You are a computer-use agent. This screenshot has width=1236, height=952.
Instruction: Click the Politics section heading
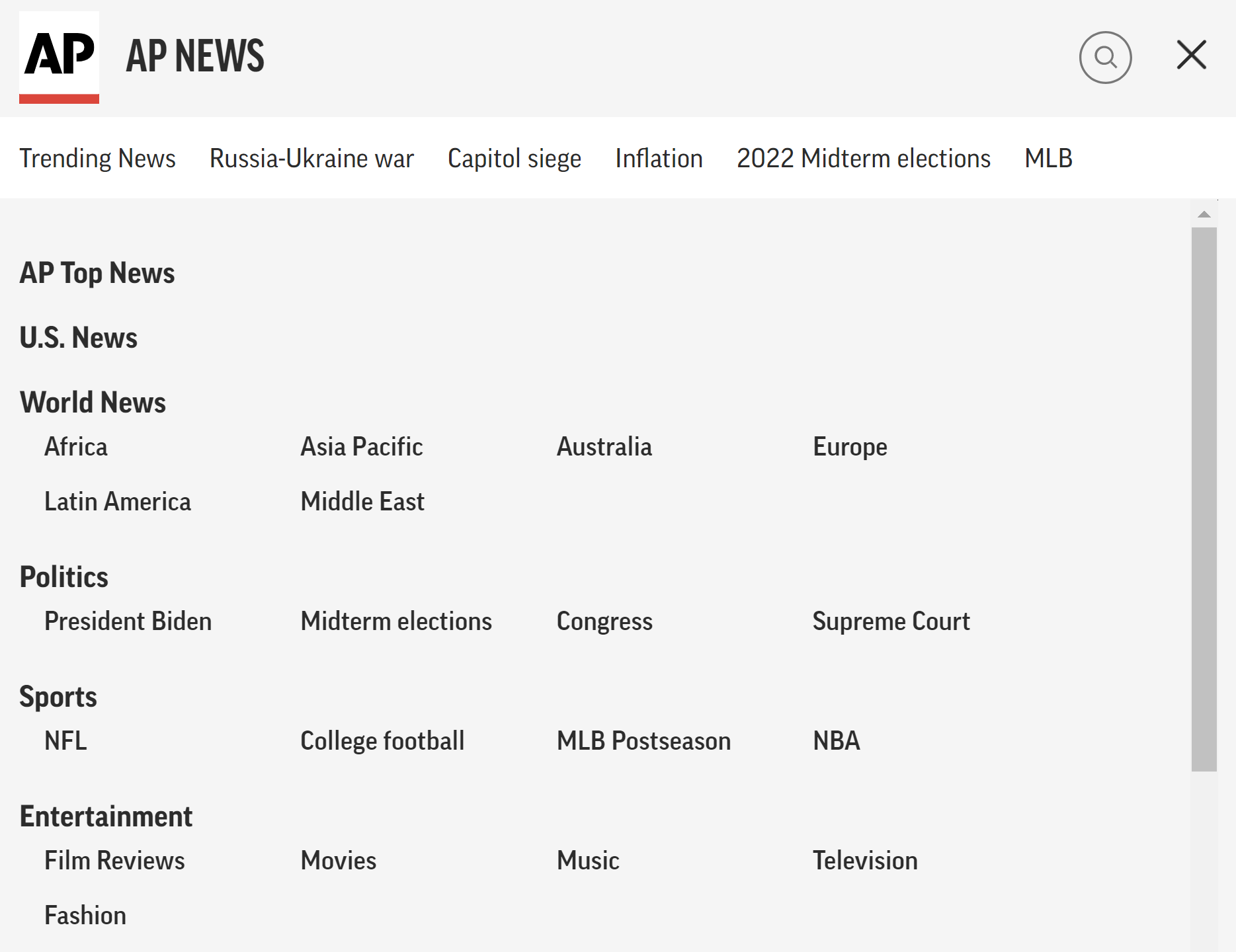[x=64, y=577]
